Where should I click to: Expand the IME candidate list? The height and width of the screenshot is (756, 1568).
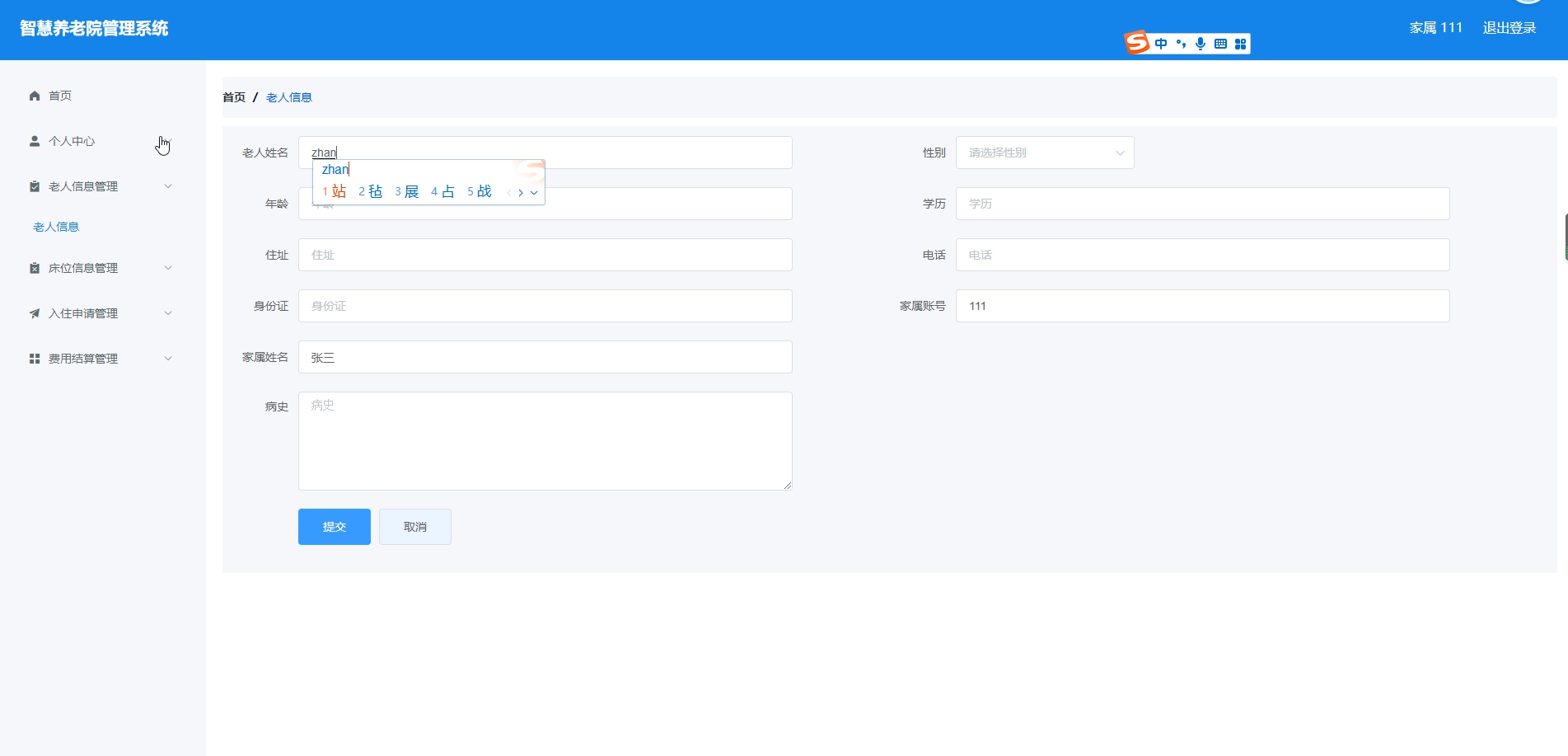[534, 193]
